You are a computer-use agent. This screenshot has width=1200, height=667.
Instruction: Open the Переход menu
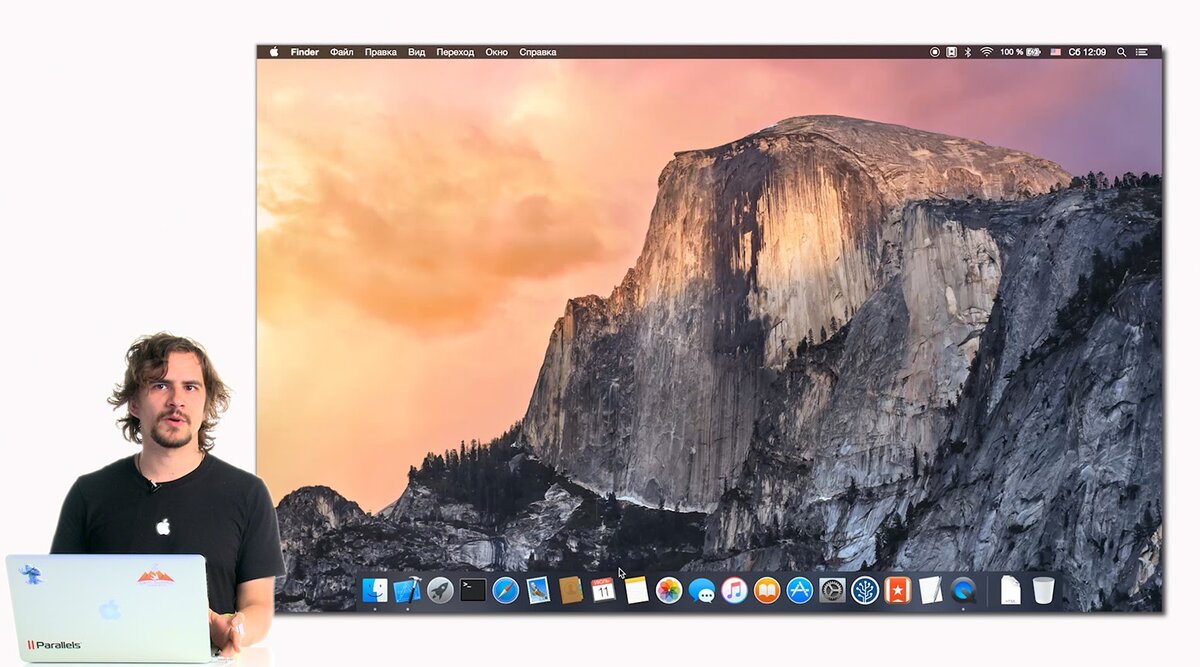tap(455, 52)
